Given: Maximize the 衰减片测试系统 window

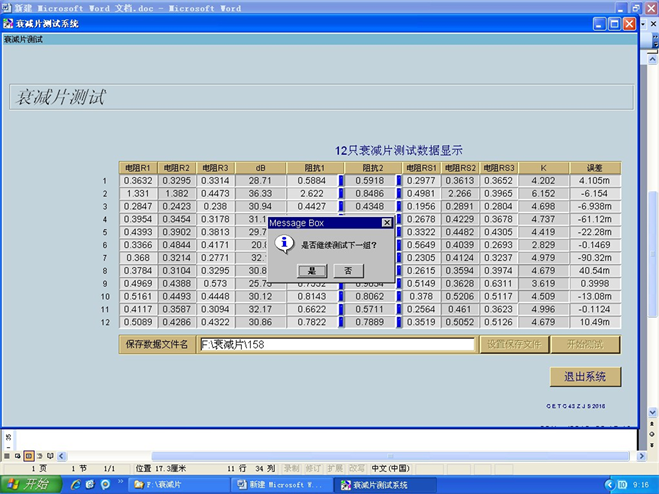Looking at the screenshot, I should [x=612, y=23].
